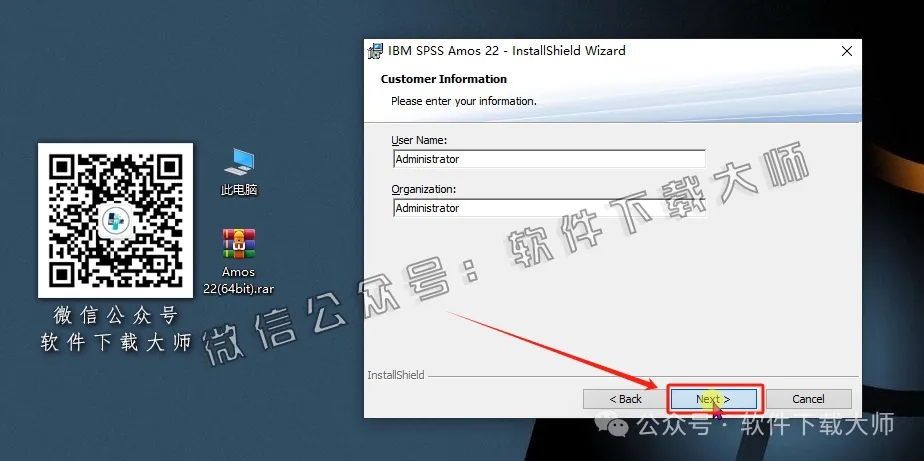Click the 'Customer Information' heading text

tap(444, 79)
